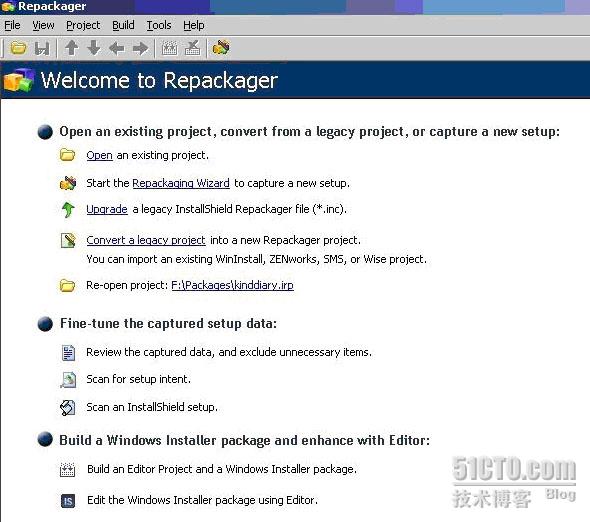The width and height of the screenshot is (590, 522).
Task: Click the Repackager title bar app icon
Action: point(8,6)
